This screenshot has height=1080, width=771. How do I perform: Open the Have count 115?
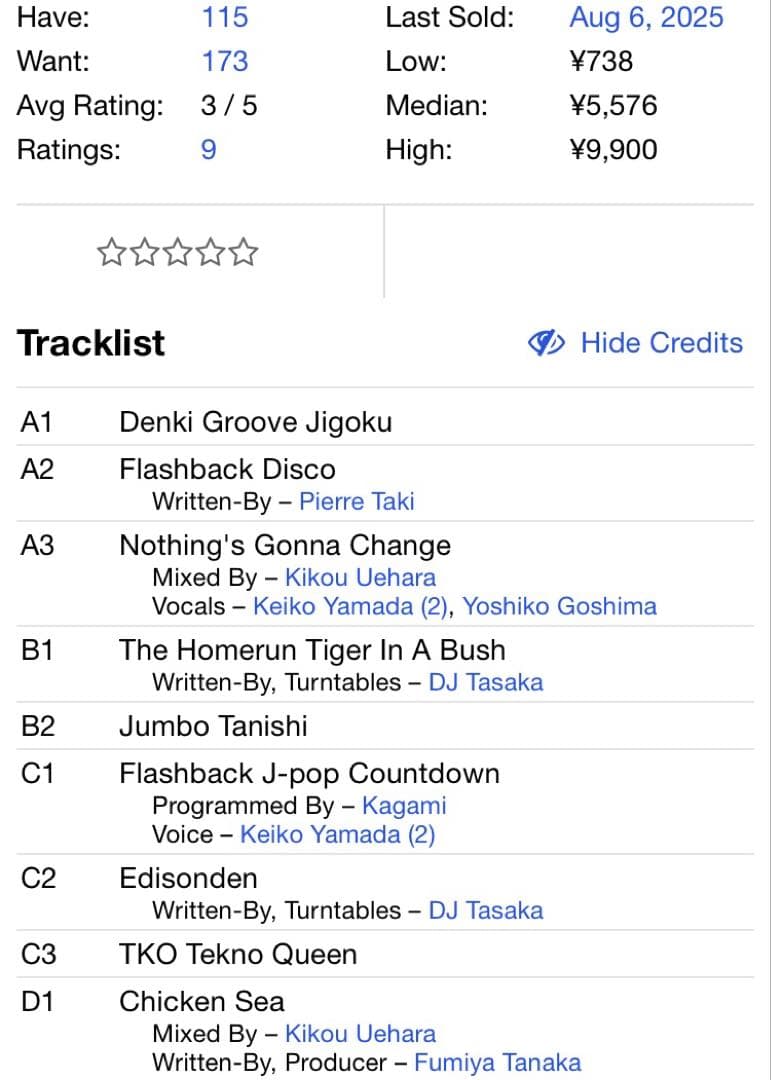(224, 17)
